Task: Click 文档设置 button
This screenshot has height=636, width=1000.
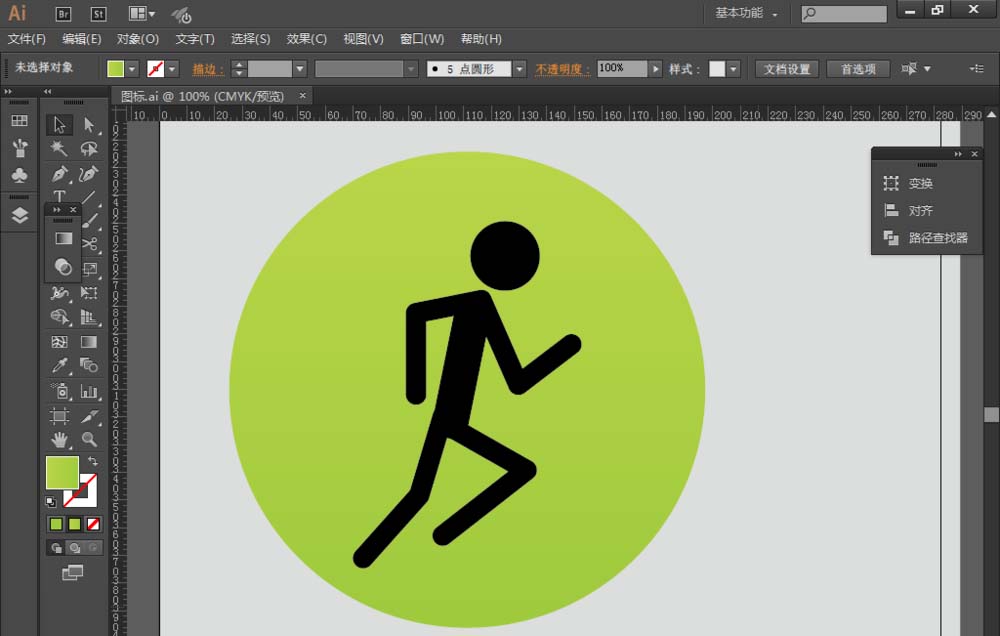Action: pos(787,69)
